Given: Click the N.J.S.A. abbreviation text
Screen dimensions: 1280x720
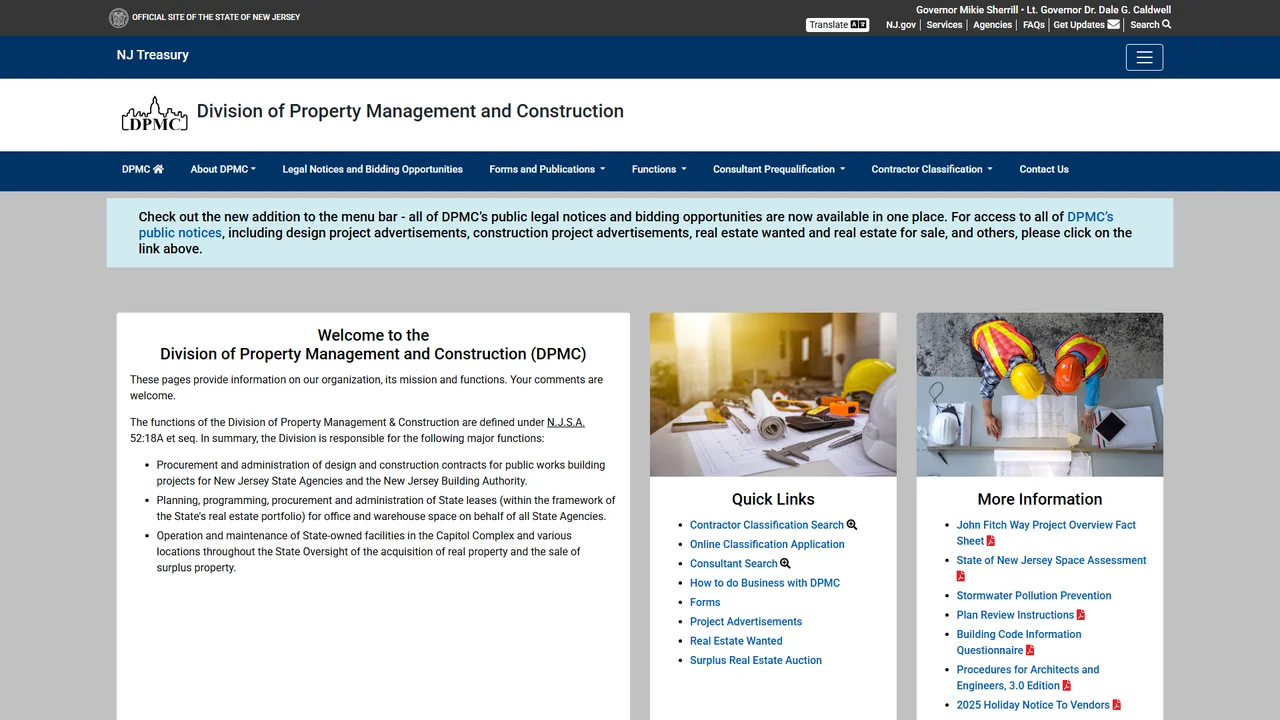Looking at the screenshot, I should tap(566, 423).
